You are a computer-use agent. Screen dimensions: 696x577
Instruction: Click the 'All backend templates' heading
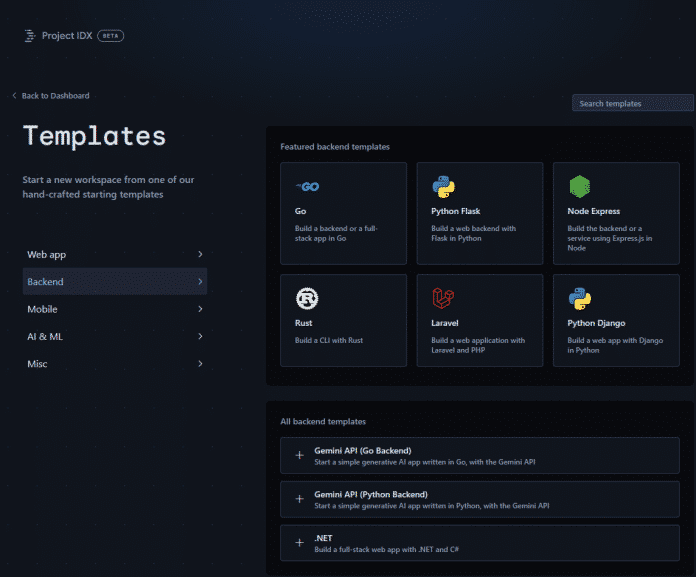(x=323, y=421)
